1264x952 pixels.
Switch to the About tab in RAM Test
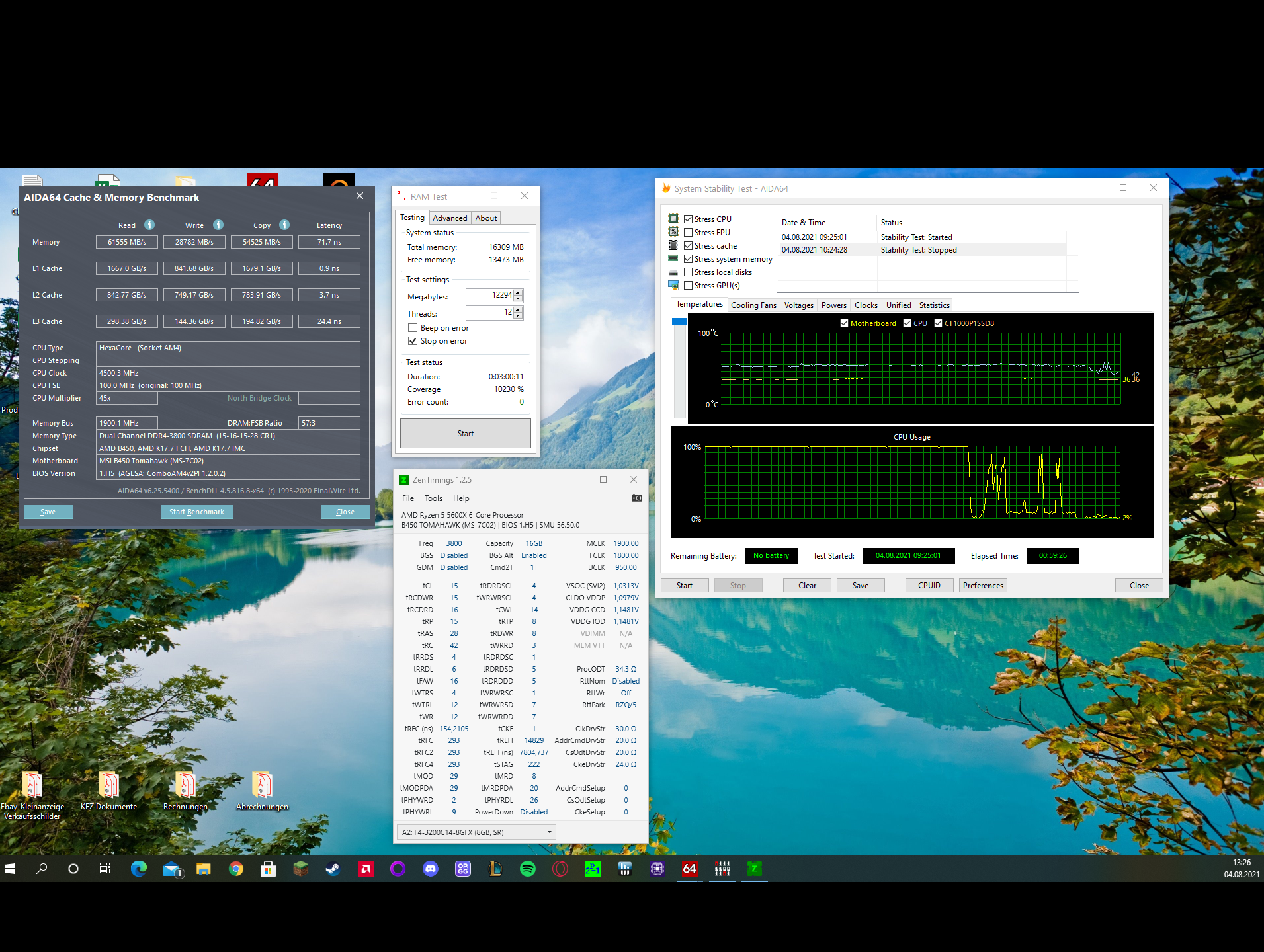486,218
